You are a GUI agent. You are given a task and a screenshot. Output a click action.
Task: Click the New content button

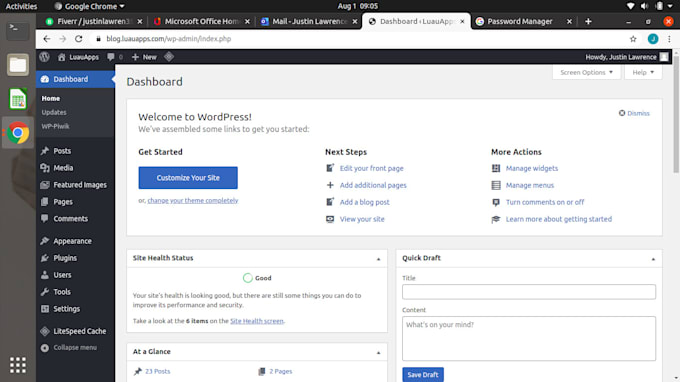coord(144,57)
